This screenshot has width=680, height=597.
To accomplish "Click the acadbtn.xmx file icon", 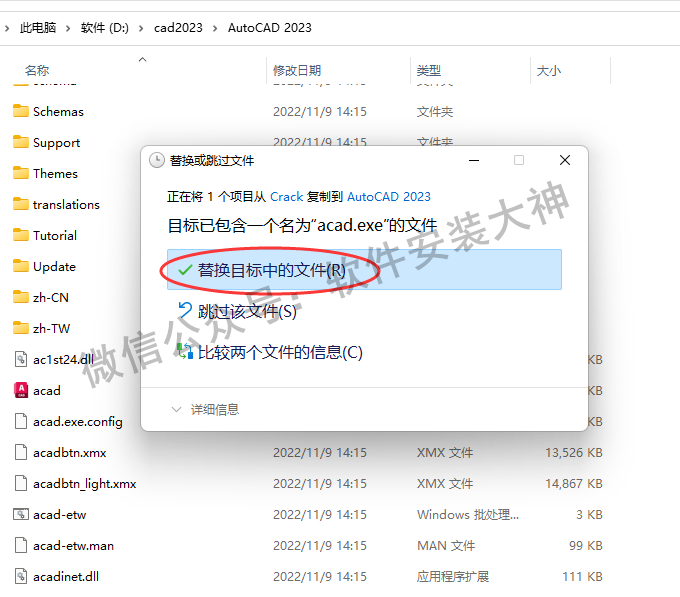I will [x=21, y=452].
